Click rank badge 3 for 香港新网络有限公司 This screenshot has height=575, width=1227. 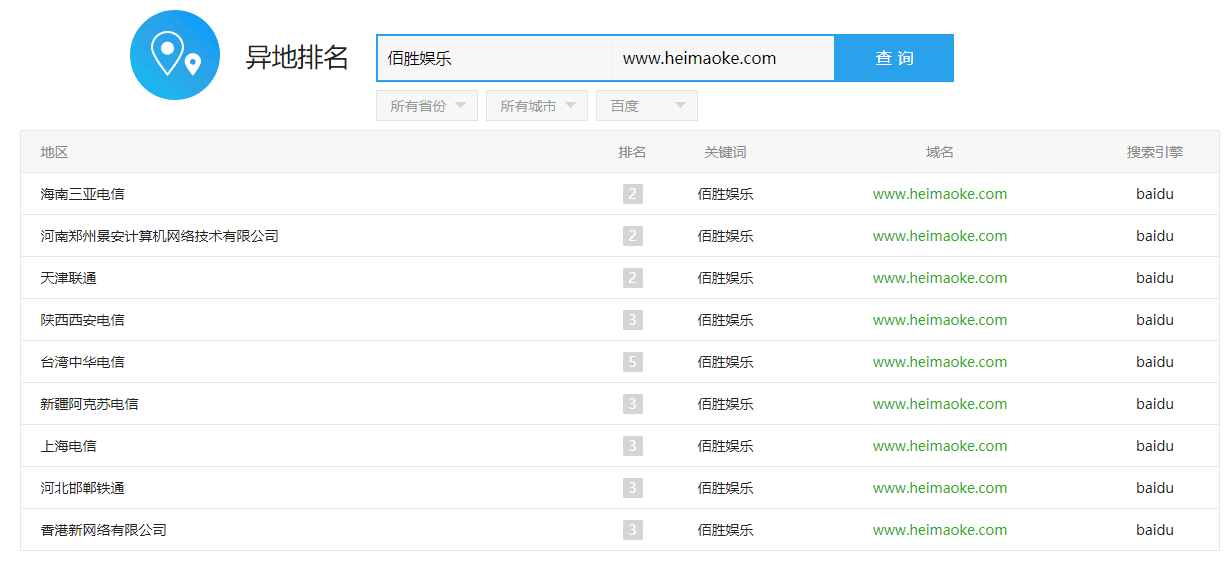click(x=632, y=530)
